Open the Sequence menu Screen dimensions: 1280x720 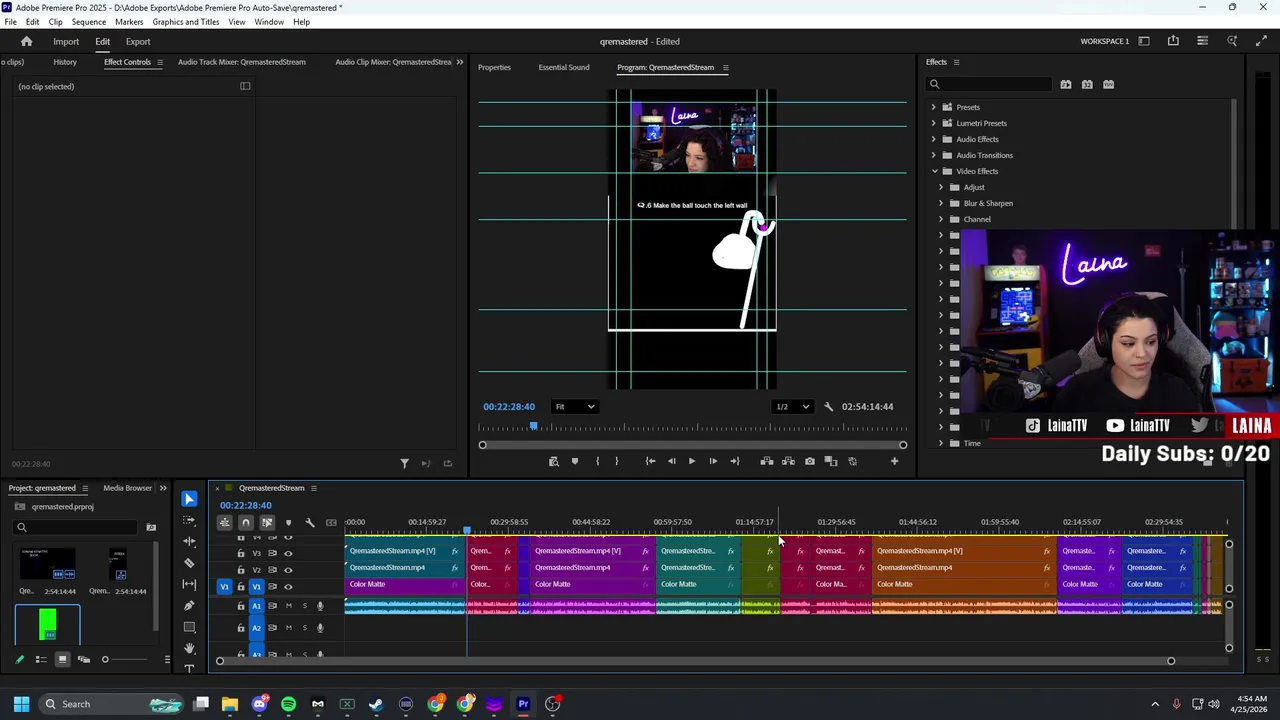click(89, 22)
